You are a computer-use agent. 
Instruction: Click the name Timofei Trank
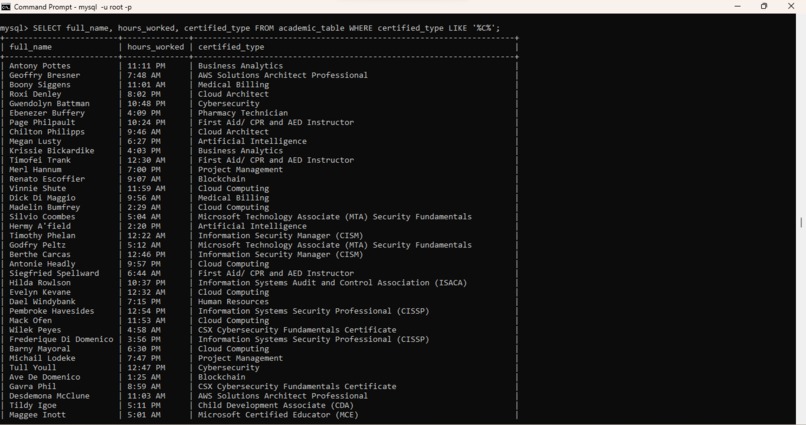click(40, 160)
